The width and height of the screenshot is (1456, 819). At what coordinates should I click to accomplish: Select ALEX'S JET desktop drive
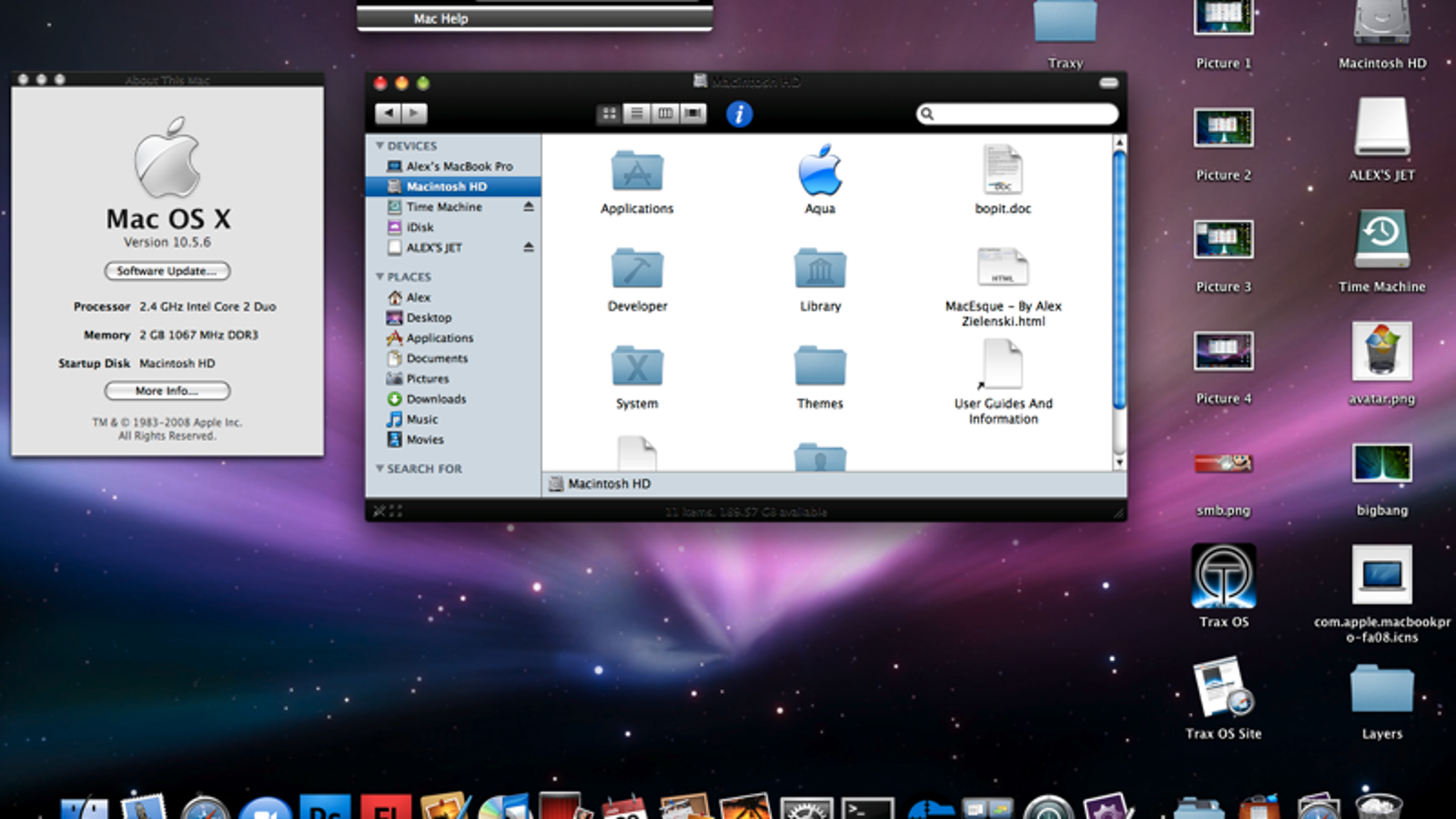click(x=1382, y=141)
